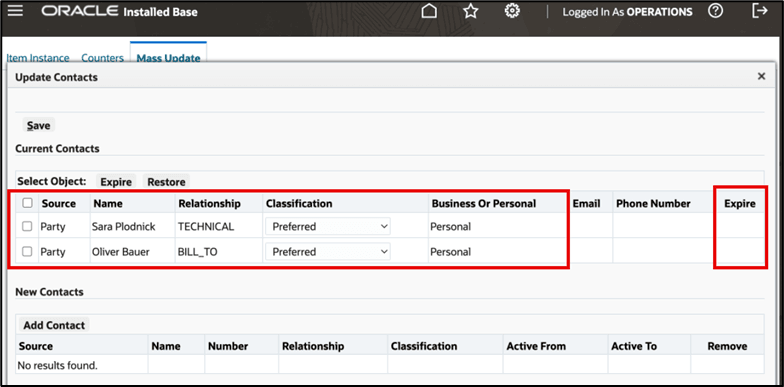Click the BILL_TO relationship cell
Image resolution: width=784 pixels, height=387 pixels.
pos(198,252)
